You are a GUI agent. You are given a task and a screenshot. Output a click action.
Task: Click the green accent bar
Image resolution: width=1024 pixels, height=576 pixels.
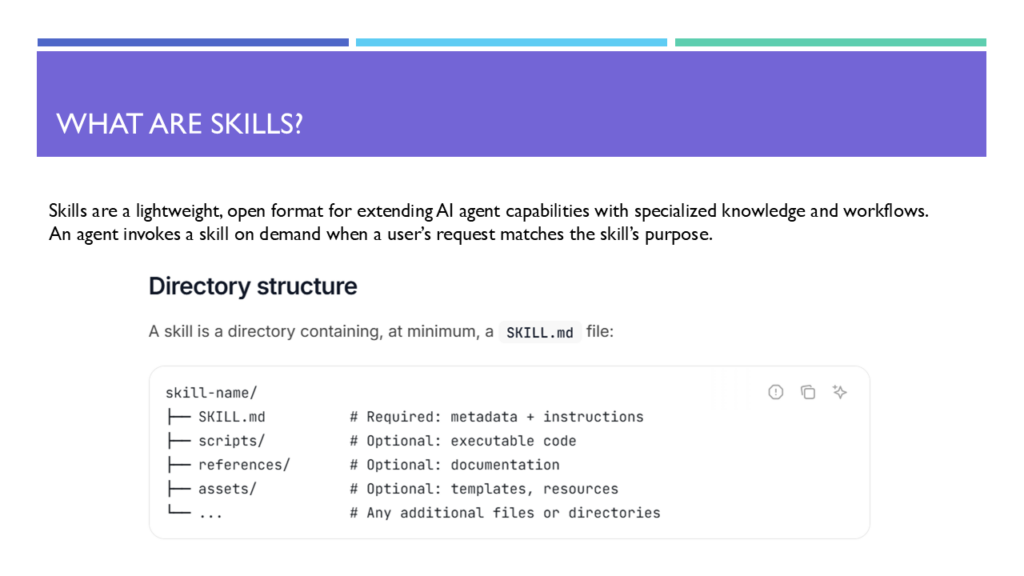click(830, 42)
